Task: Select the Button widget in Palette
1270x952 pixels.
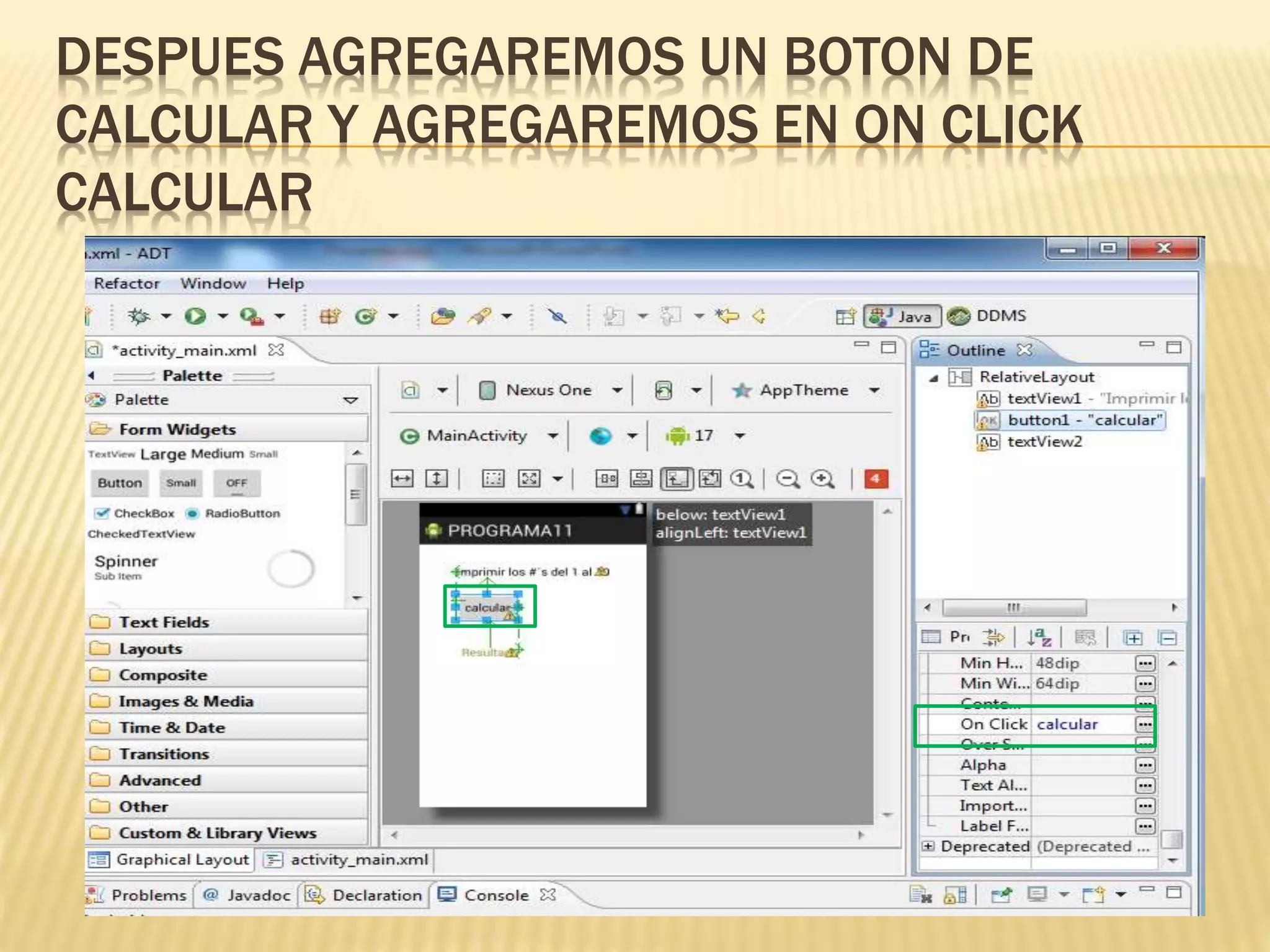Action: coord(120,483)
